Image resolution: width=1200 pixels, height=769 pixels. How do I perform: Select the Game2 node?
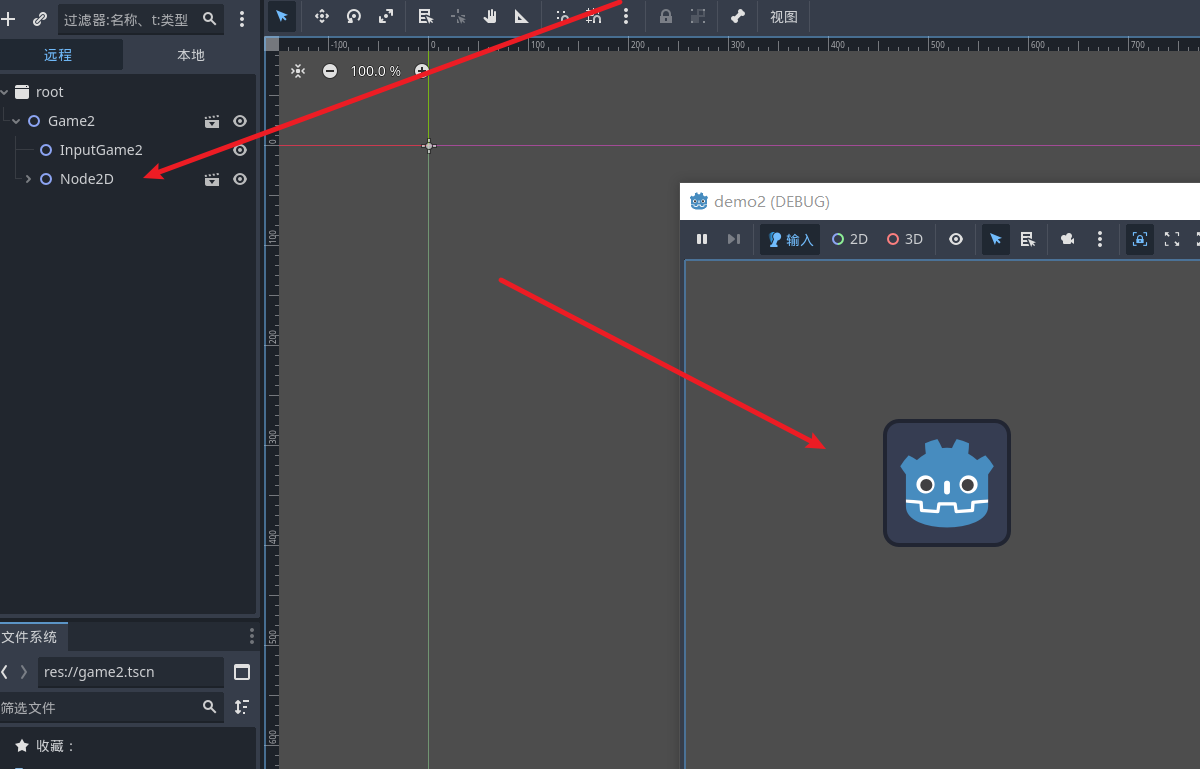click(71, 121)
